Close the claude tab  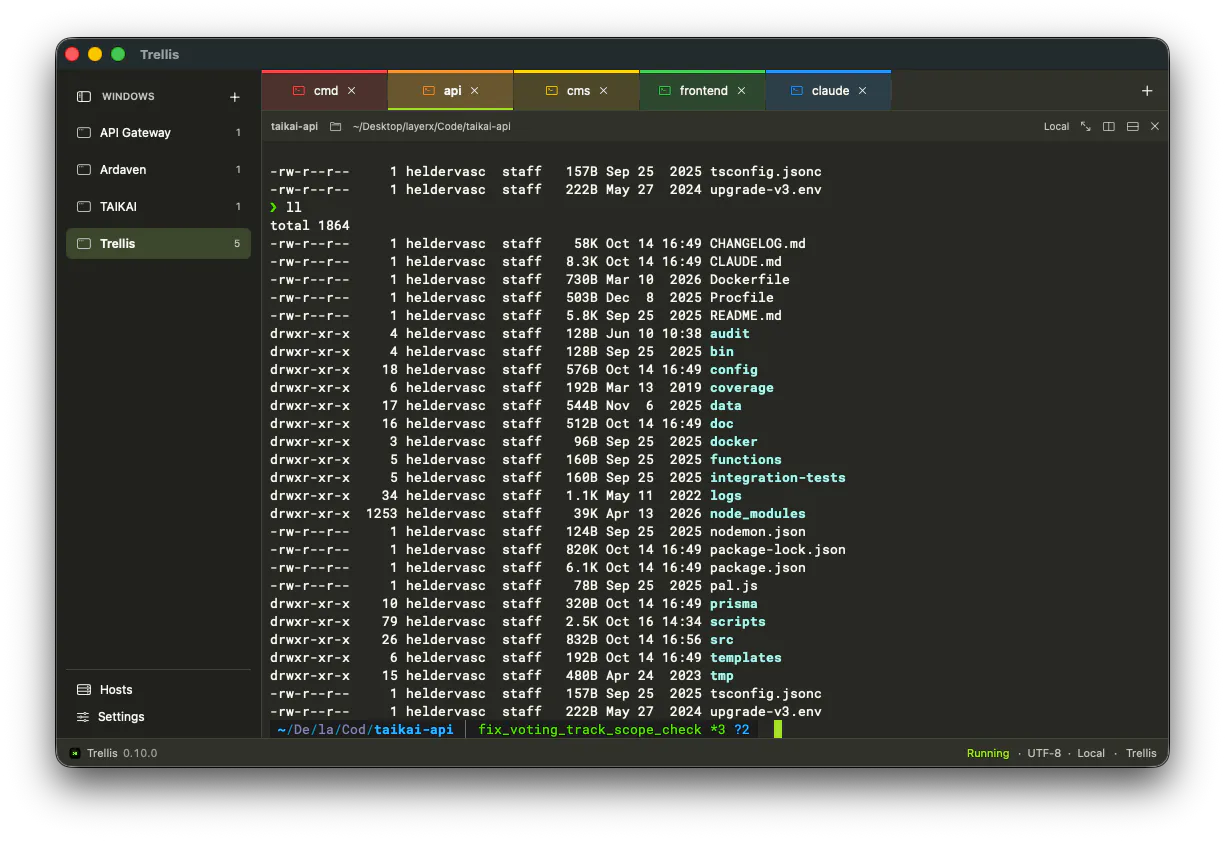click(862, 91)
